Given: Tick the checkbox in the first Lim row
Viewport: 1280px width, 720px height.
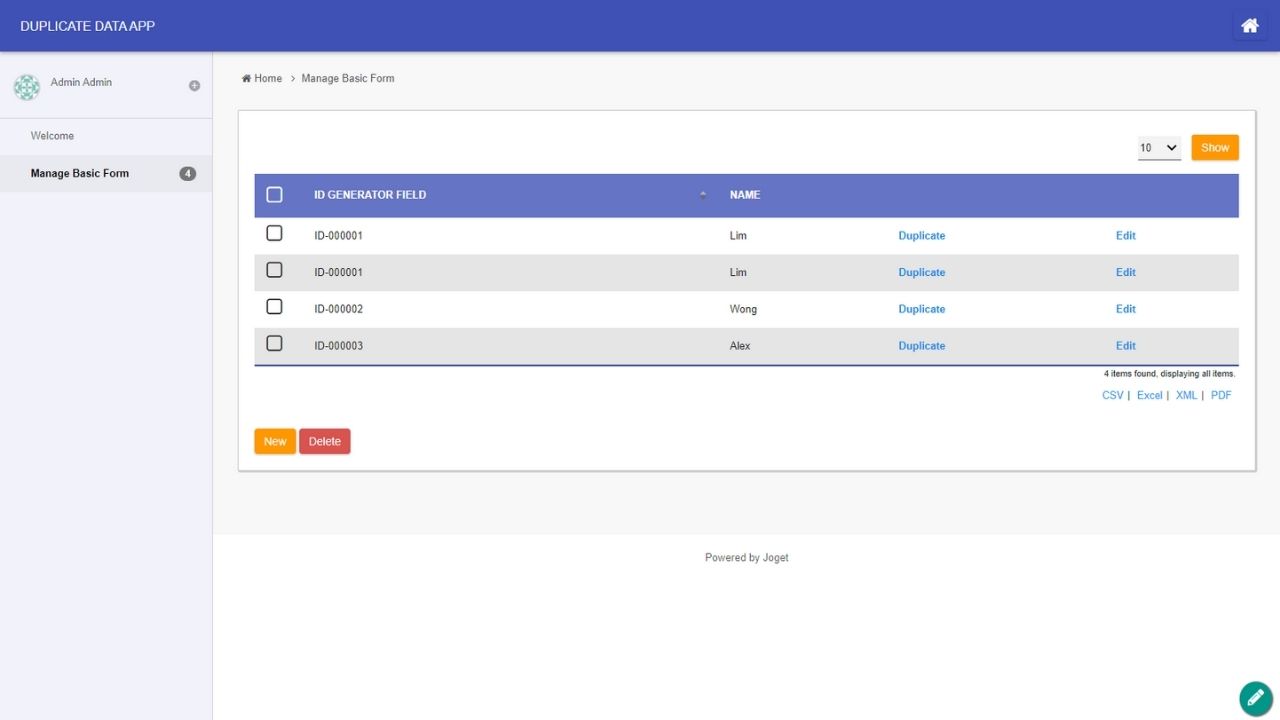Looking at the screenshot, I should 274,234.
